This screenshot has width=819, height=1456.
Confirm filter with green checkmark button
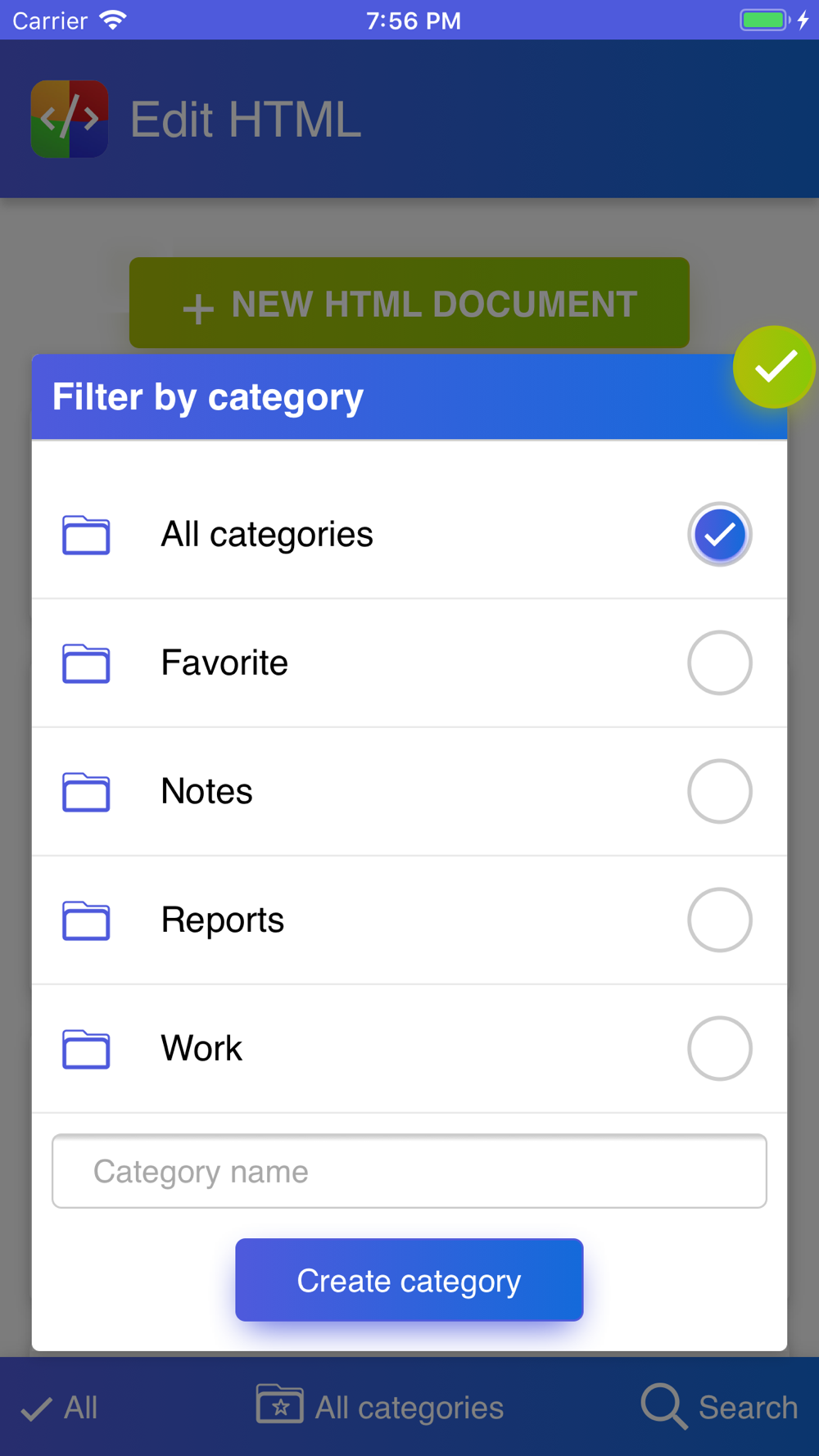click(773, 367)
